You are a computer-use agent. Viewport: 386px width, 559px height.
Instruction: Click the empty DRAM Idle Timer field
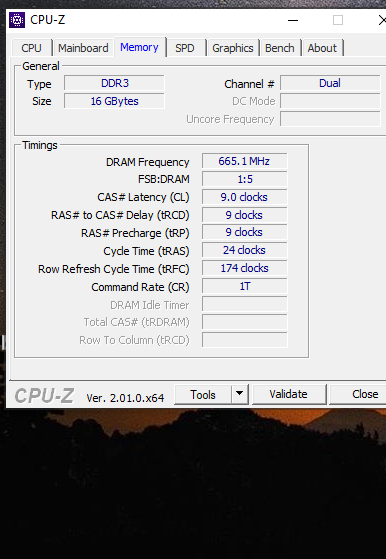click(x=245, y=304)
